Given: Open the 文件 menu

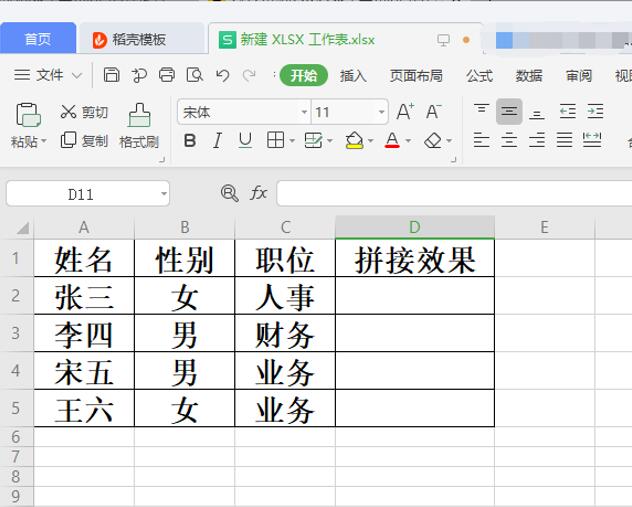Looking at the screenshot, I should (x=39, y=75).
